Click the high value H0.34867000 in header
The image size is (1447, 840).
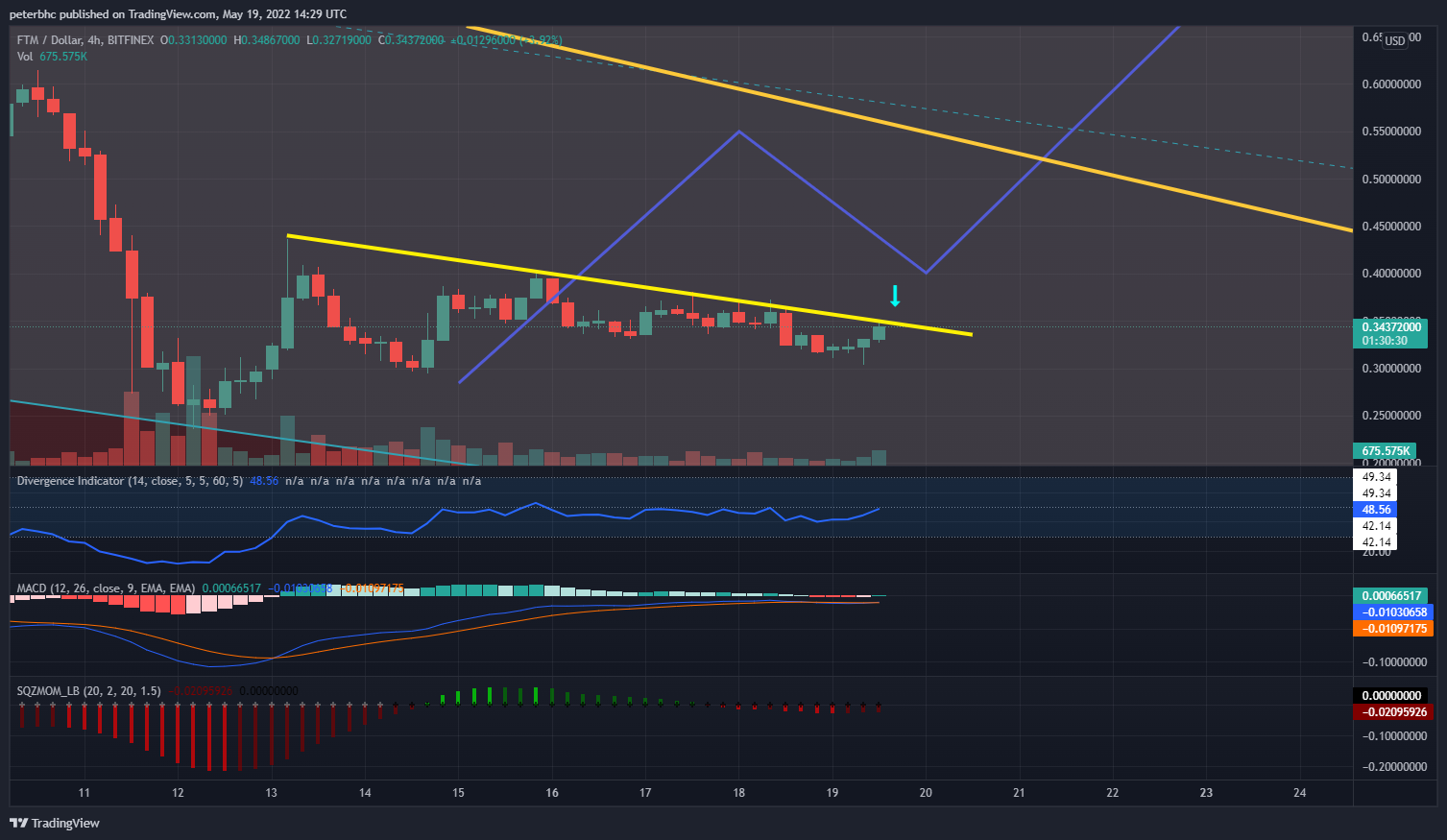[x=267, y=40]
